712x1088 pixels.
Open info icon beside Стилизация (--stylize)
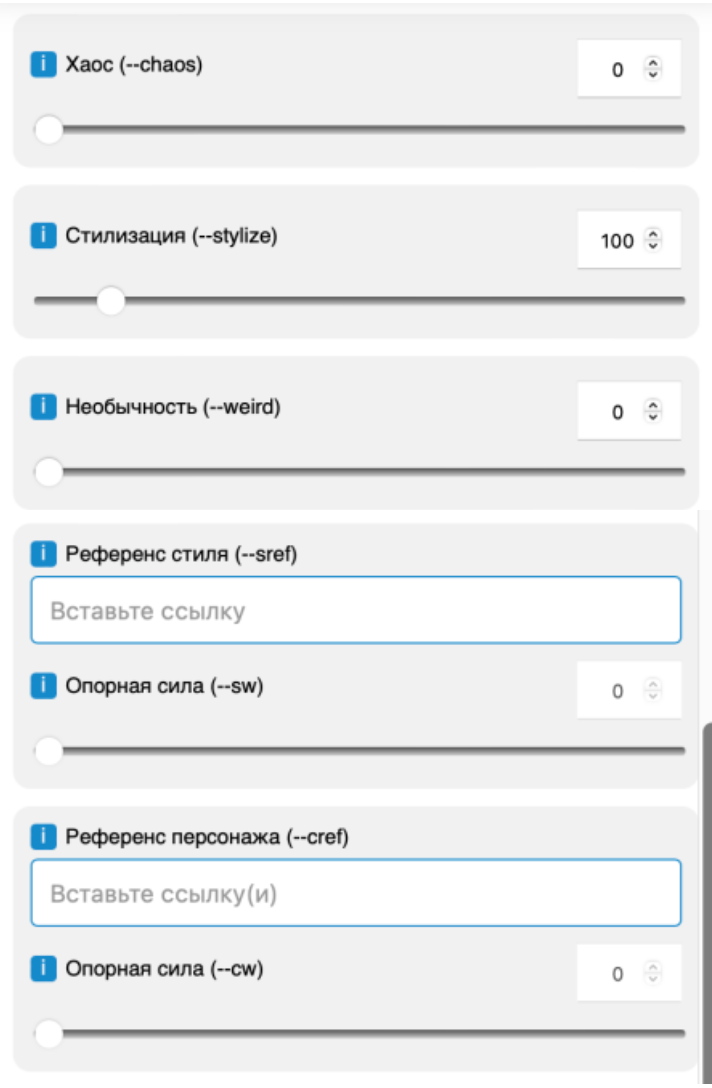pyautogui.click(x=43, y=237)
